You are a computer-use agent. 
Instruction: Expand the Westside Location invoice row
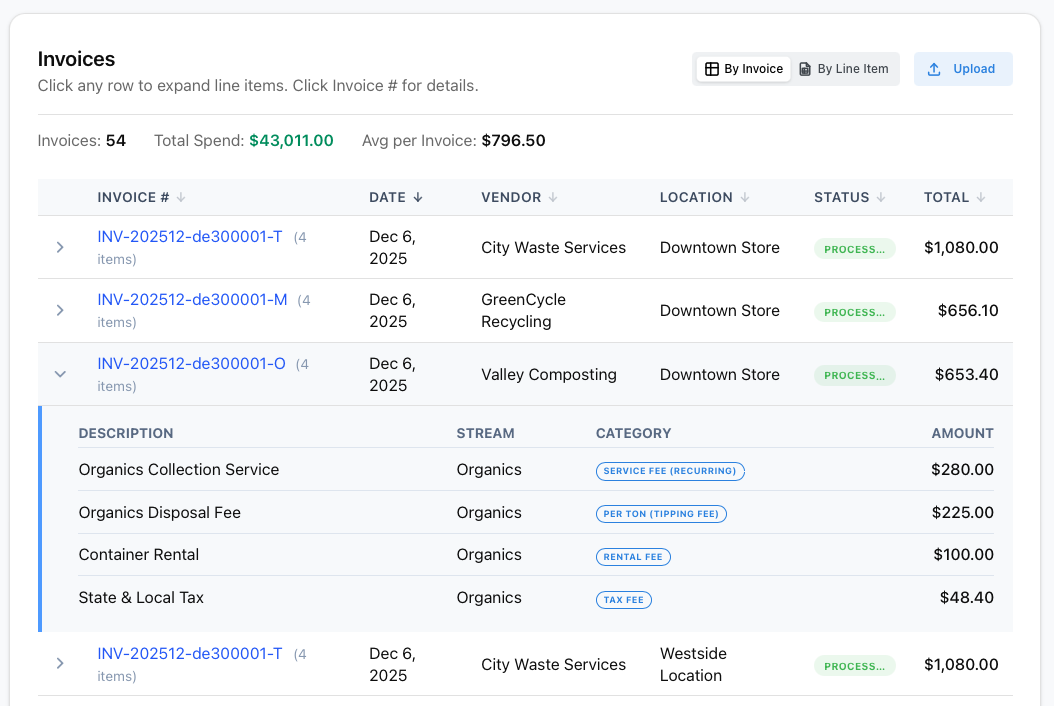60,663
